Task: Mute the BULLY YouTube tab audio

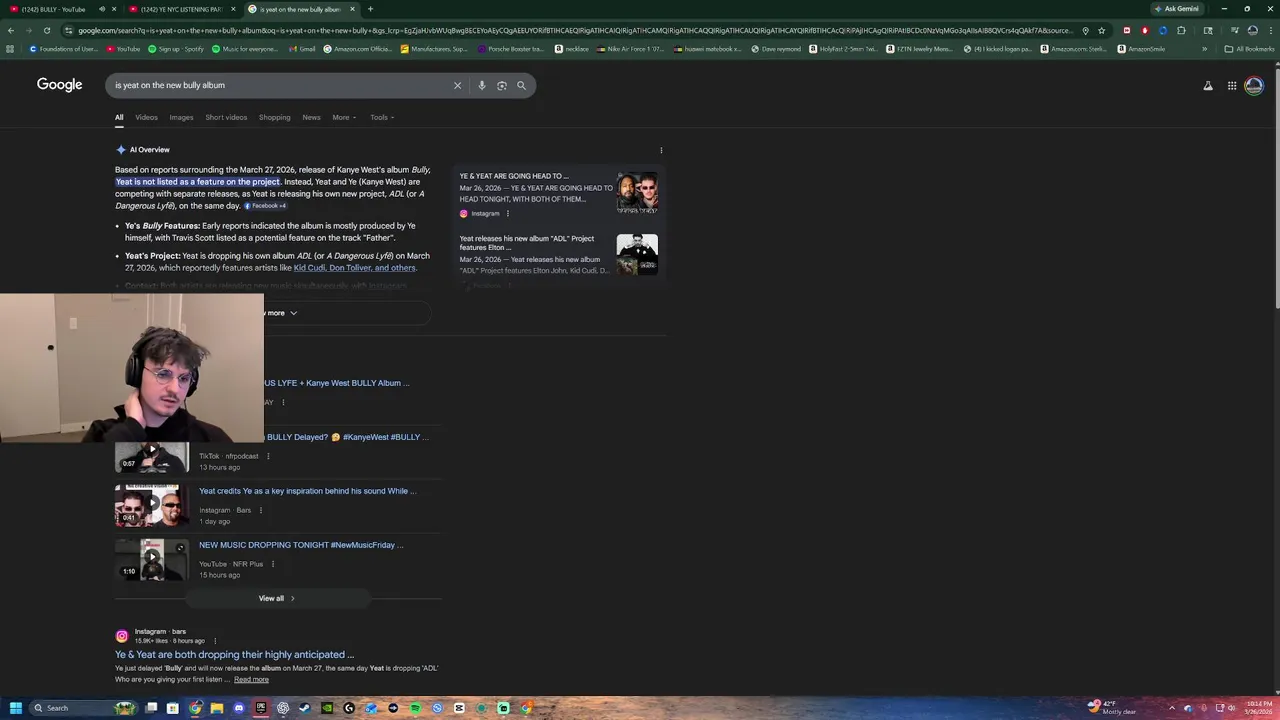Action: [x=101, y=9]
